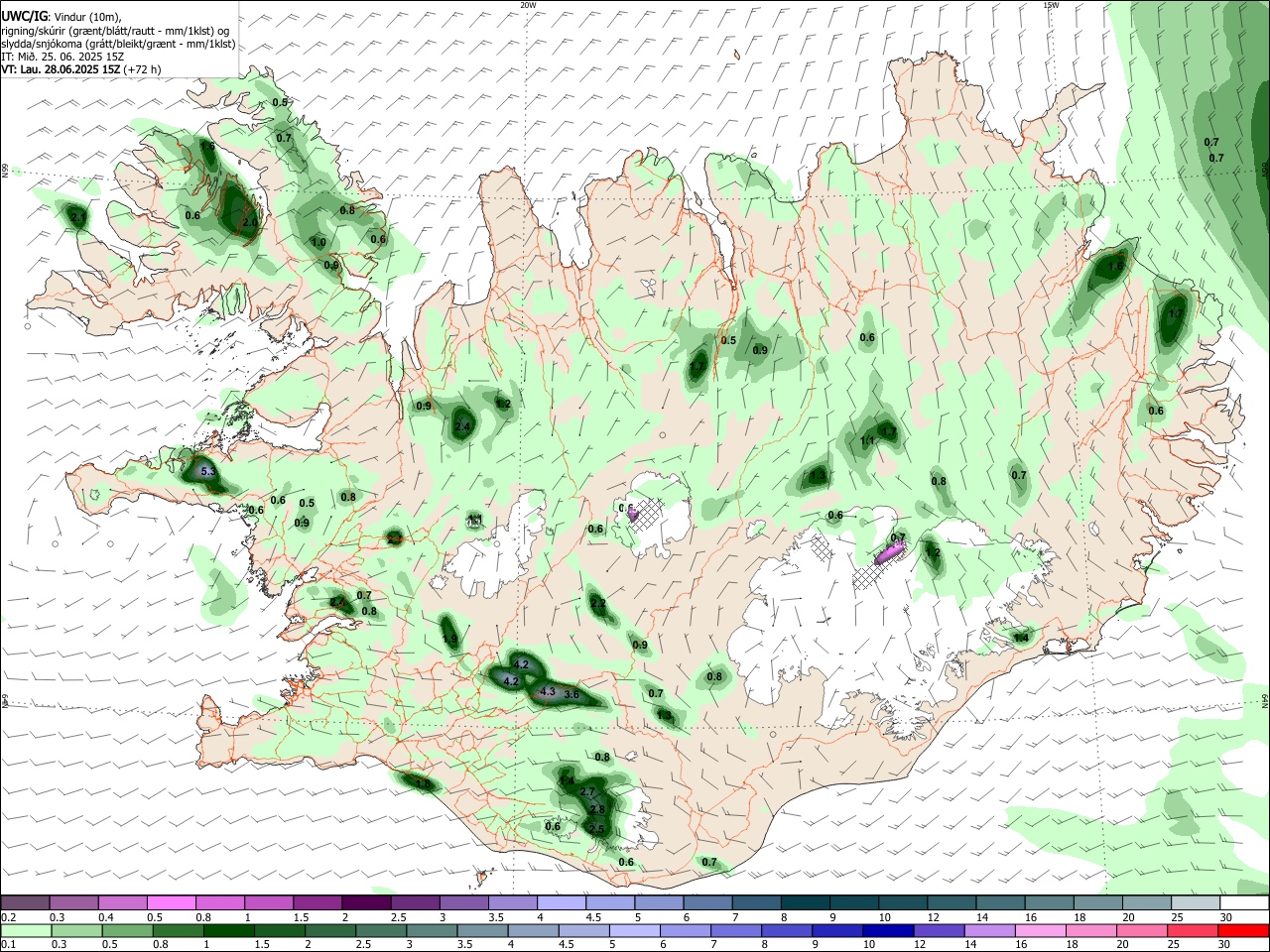The width and height of the screenshot is (1270, 952).
Task: Click the 0.2–0.3 purple snow legend swatch
Action: tap(25, 902)
